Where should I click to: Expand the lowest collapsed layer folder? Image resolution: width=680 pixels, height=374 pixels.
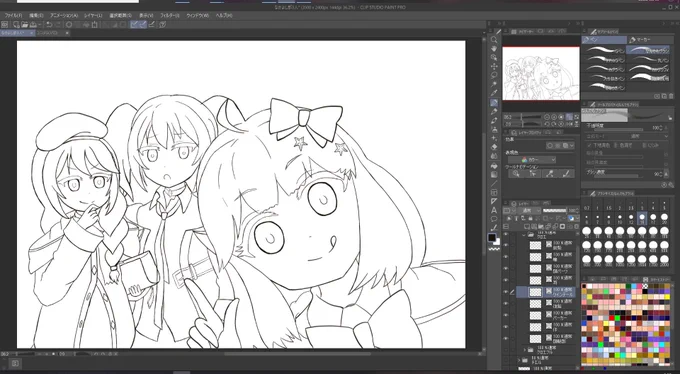click(519, 360)
